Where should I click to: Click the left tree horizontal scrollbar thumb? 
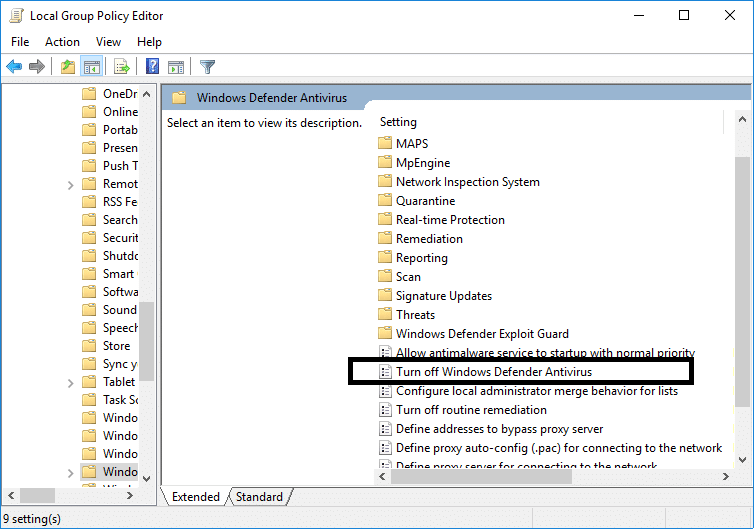38,495
